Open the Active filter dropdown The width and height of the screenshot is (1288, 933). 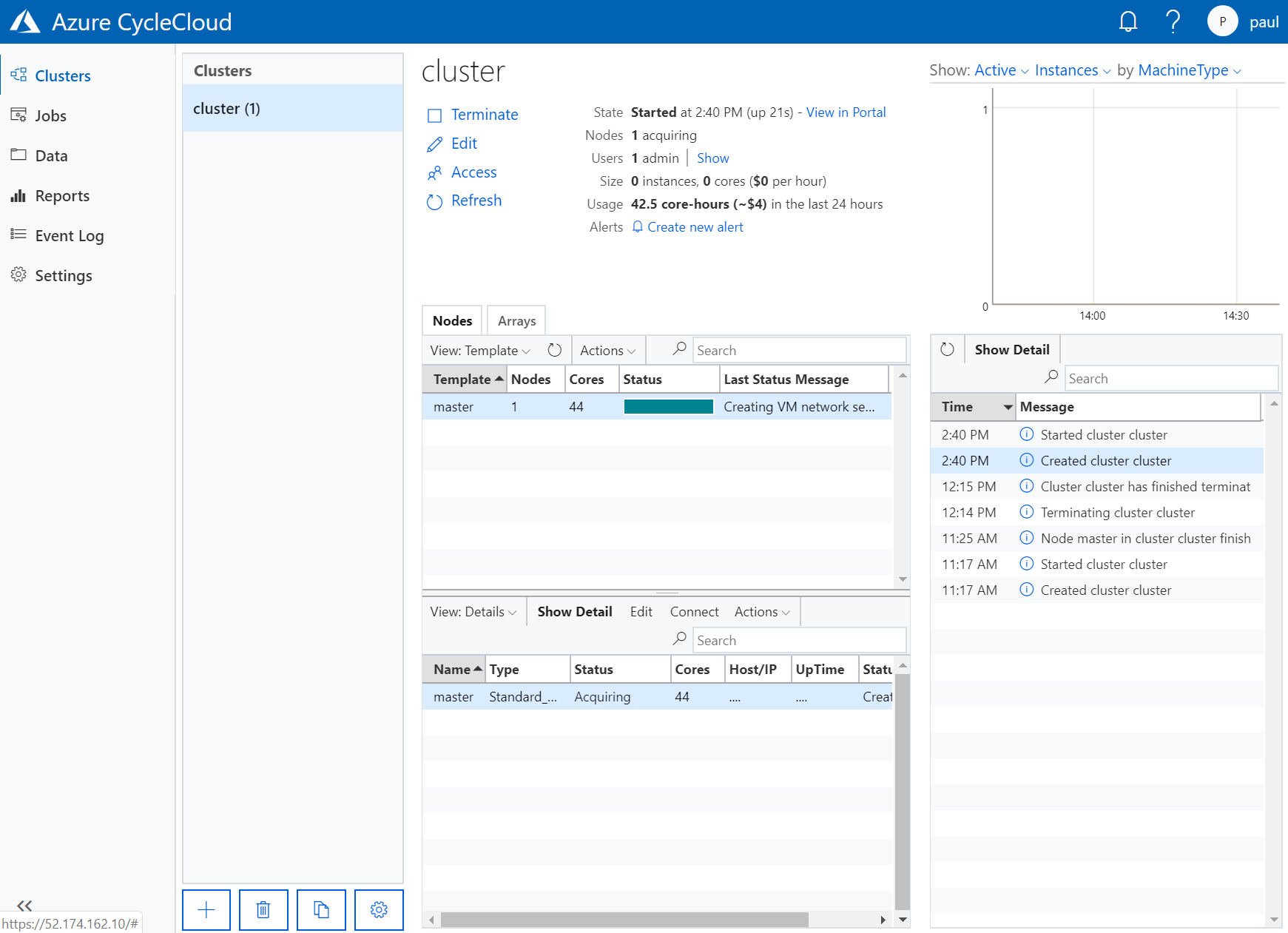coord(1002,70)
